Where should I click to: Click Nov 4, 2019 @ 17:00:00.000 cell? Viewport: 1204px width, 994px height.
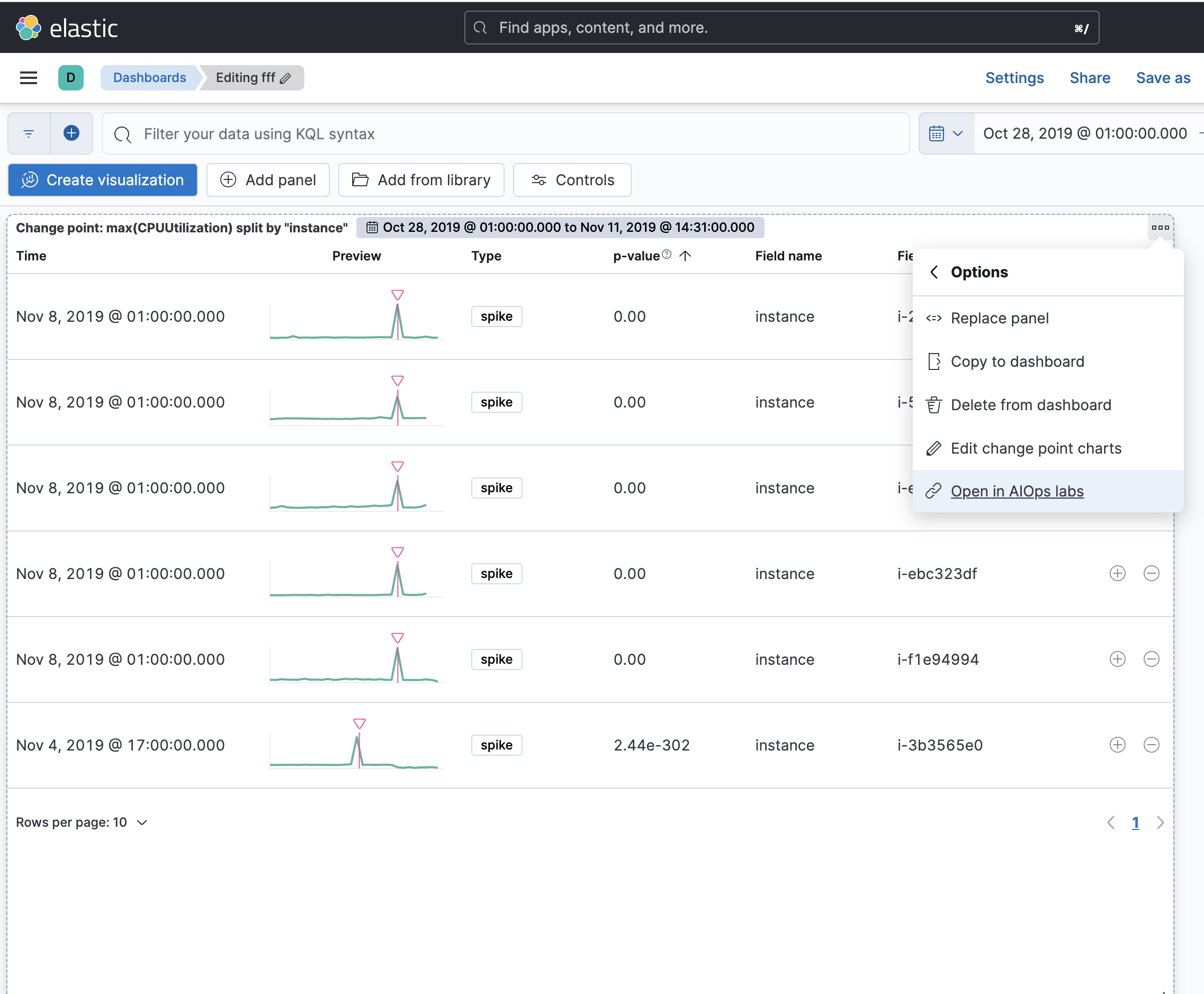point(120,745)
